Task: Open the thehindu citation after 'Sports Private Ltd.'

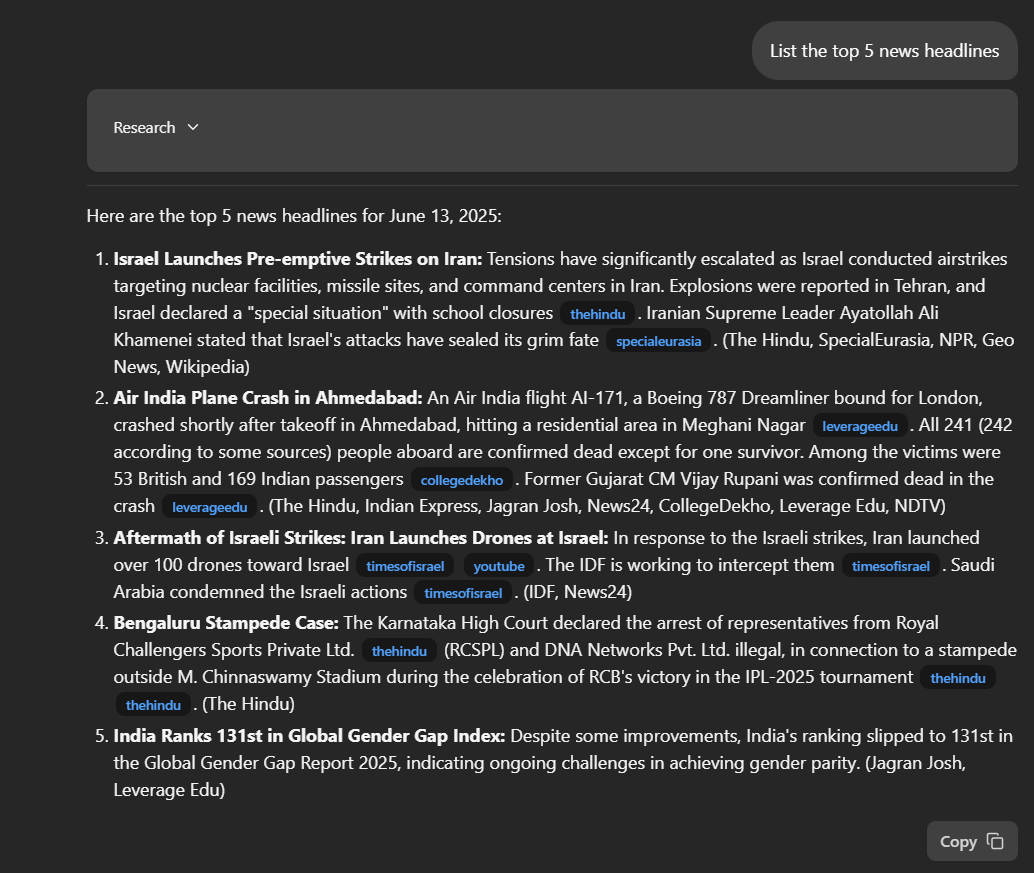Action: coord(399,651)
